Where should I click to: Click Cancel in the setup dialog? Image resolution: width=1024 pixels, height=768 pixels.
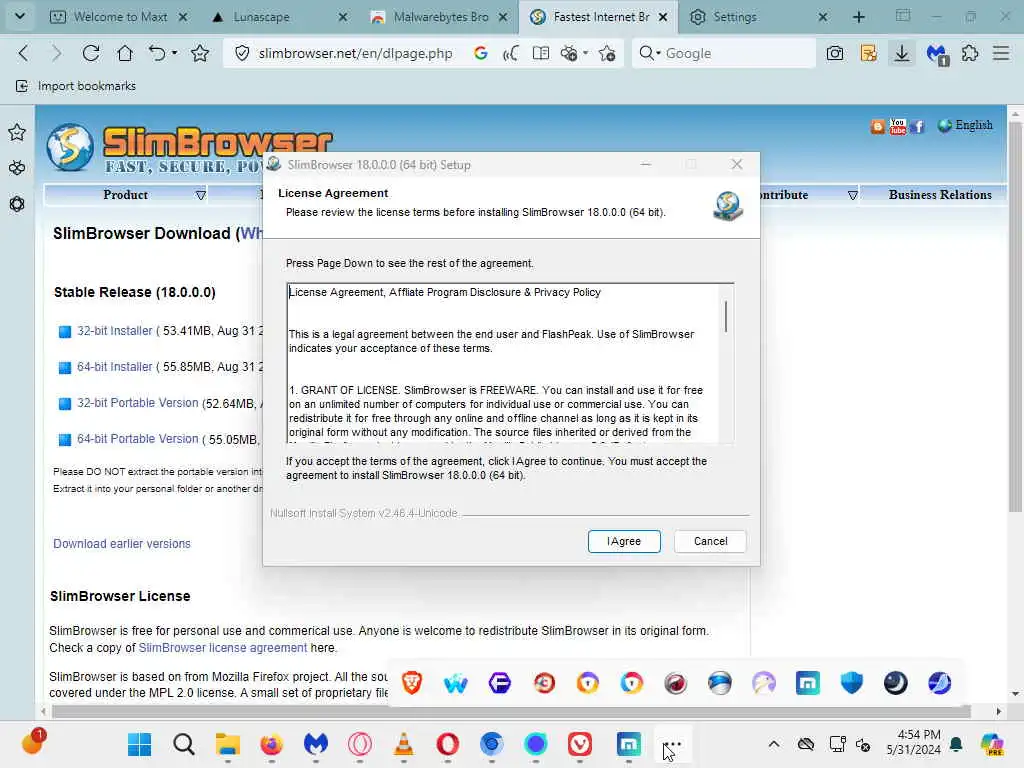710,541
